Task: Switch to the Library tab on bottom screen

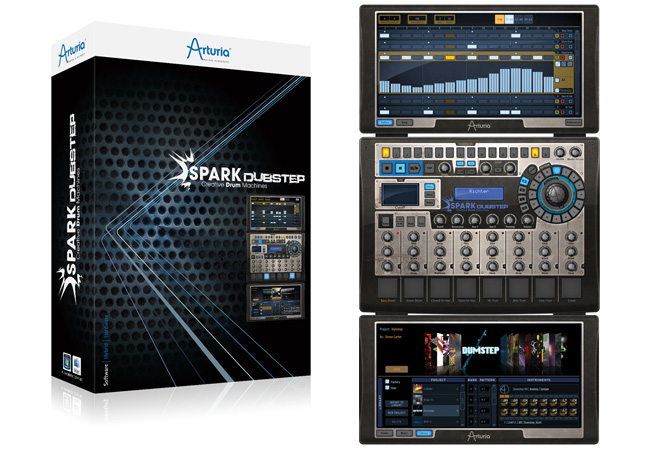Action: click(x=424, y=433)
